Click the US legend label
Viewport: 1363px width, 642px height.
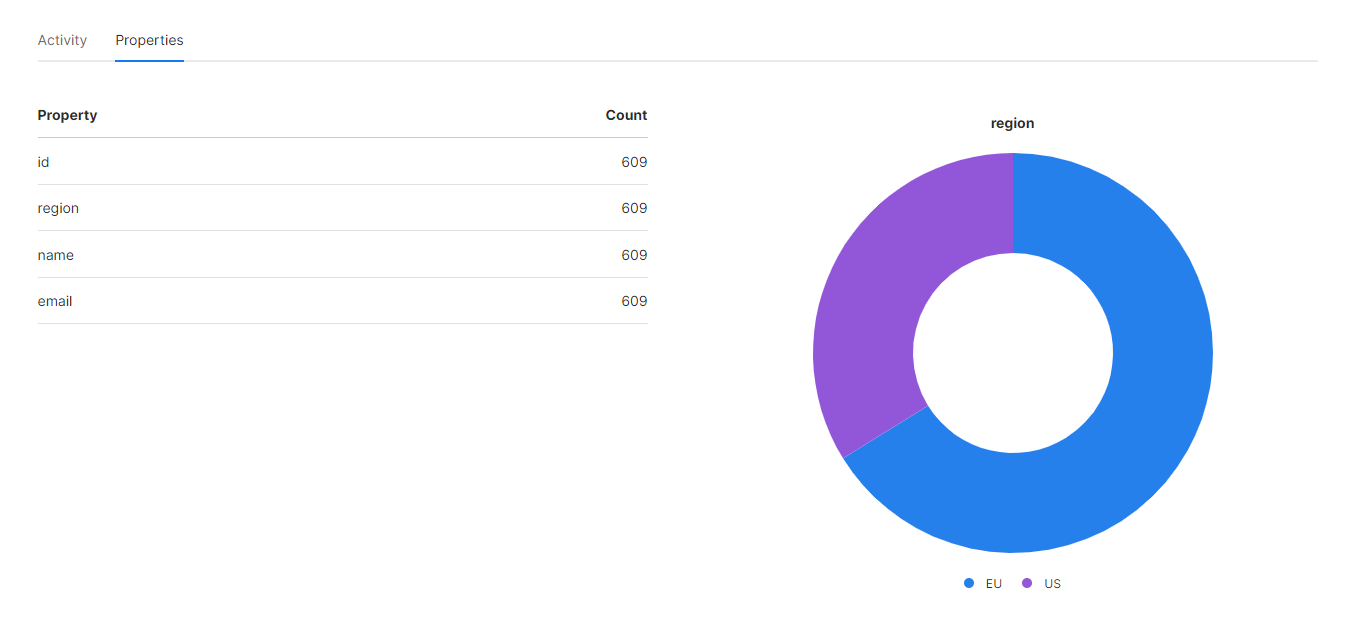(1052, 584)
